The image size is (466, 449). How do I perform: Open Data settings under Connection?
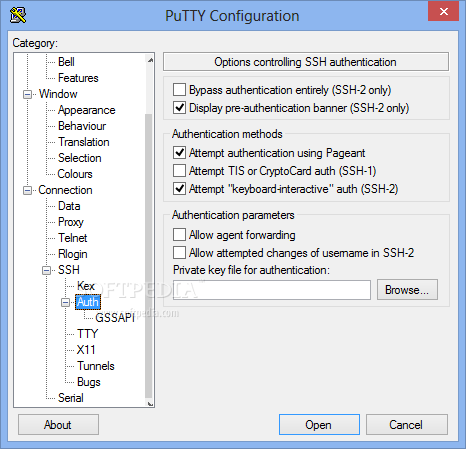click(x=69, y=206)
